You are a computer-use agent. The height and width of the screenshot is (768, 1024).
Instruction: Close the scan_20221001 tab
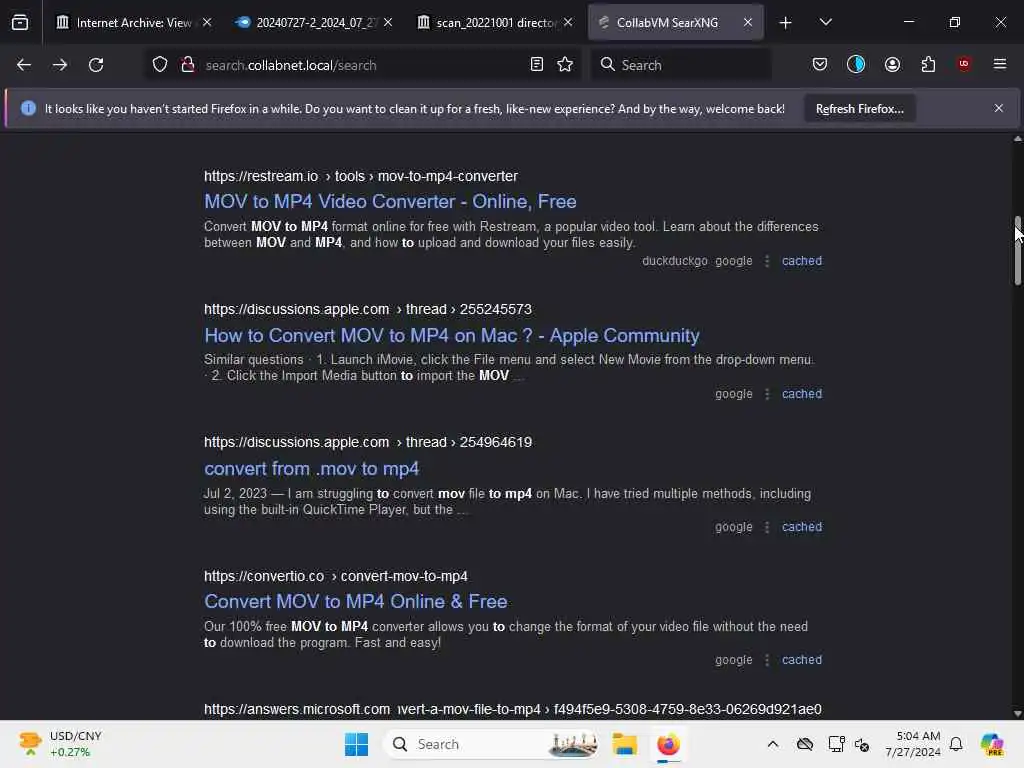coord(568,22)
